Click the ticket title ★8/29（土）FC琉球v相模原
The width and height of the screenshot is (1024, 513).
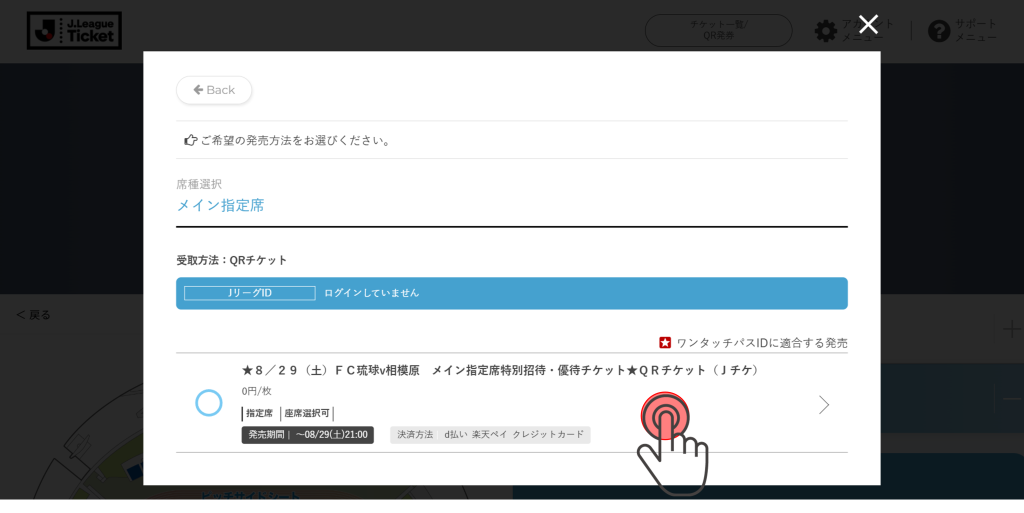click(500, 370)
